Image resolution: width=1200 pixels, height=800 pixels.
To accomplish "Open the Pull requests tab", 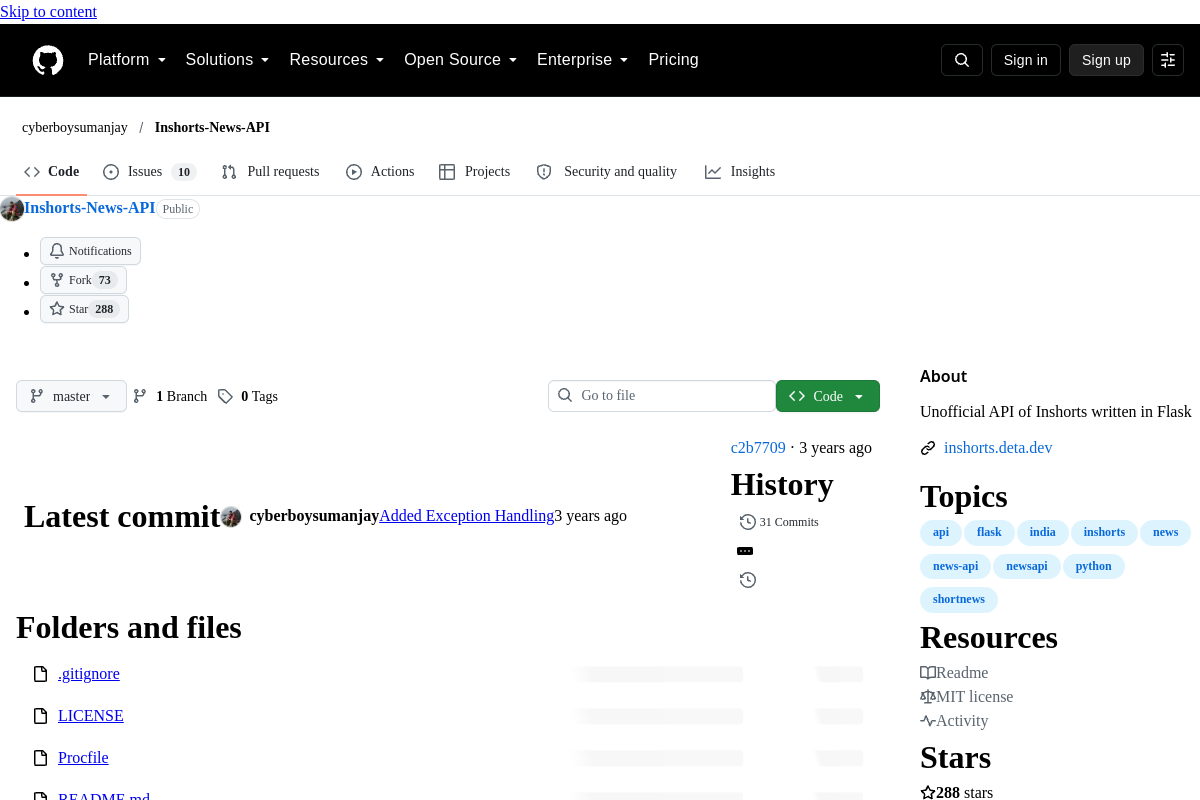I will pyautogui.click(x=271, y=172).
